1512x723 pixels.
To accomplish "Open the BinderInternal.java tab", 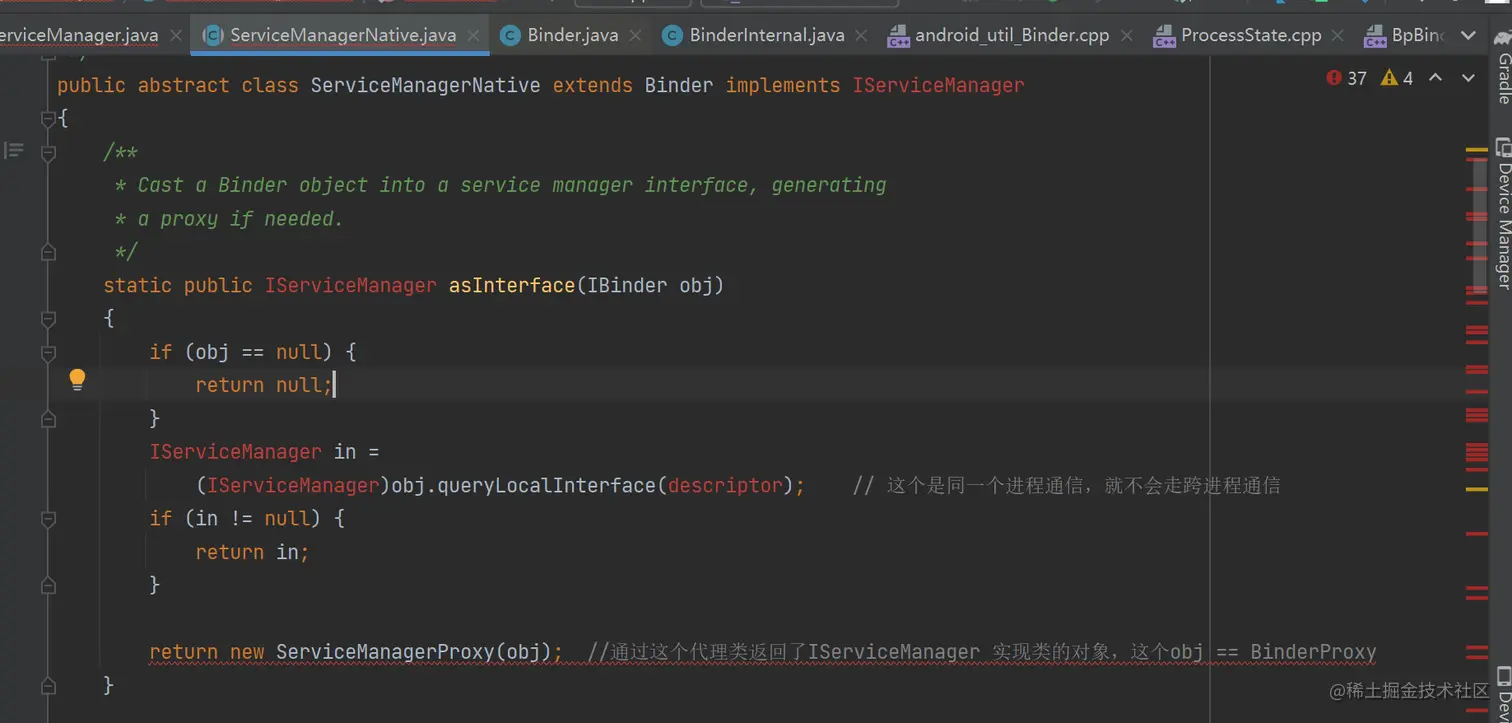I will (x=767, y=35).
